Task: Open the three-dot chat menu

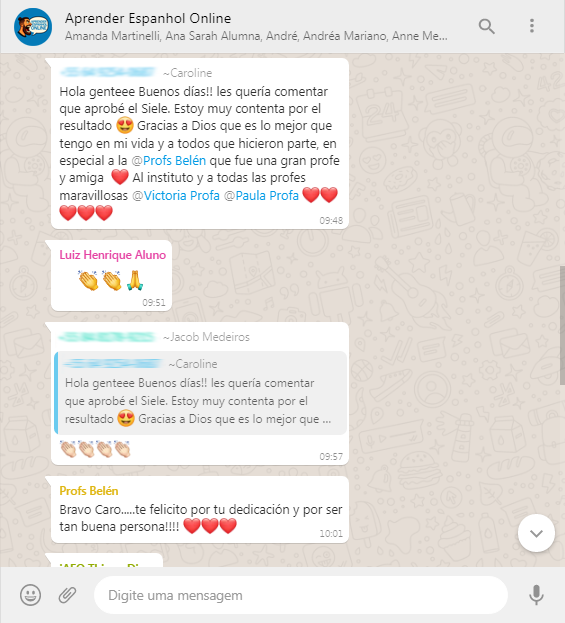Action: click(532, 26)
